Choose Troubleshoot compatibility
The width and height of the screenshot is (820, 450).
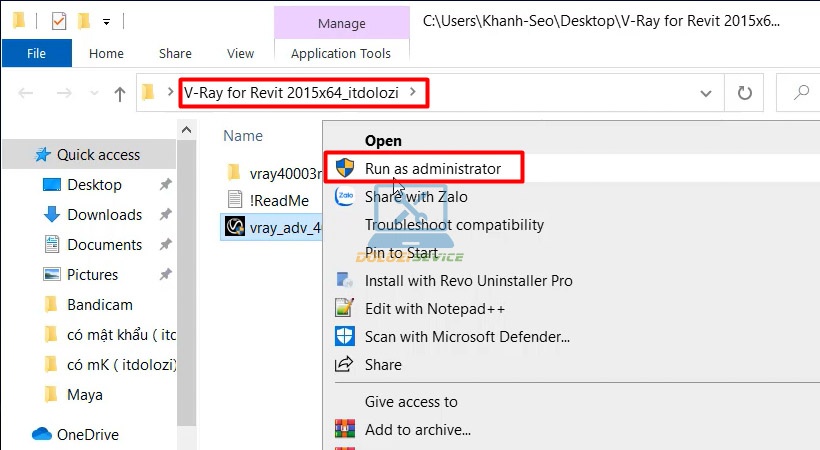pyautogui.click(x=454, y=225)
